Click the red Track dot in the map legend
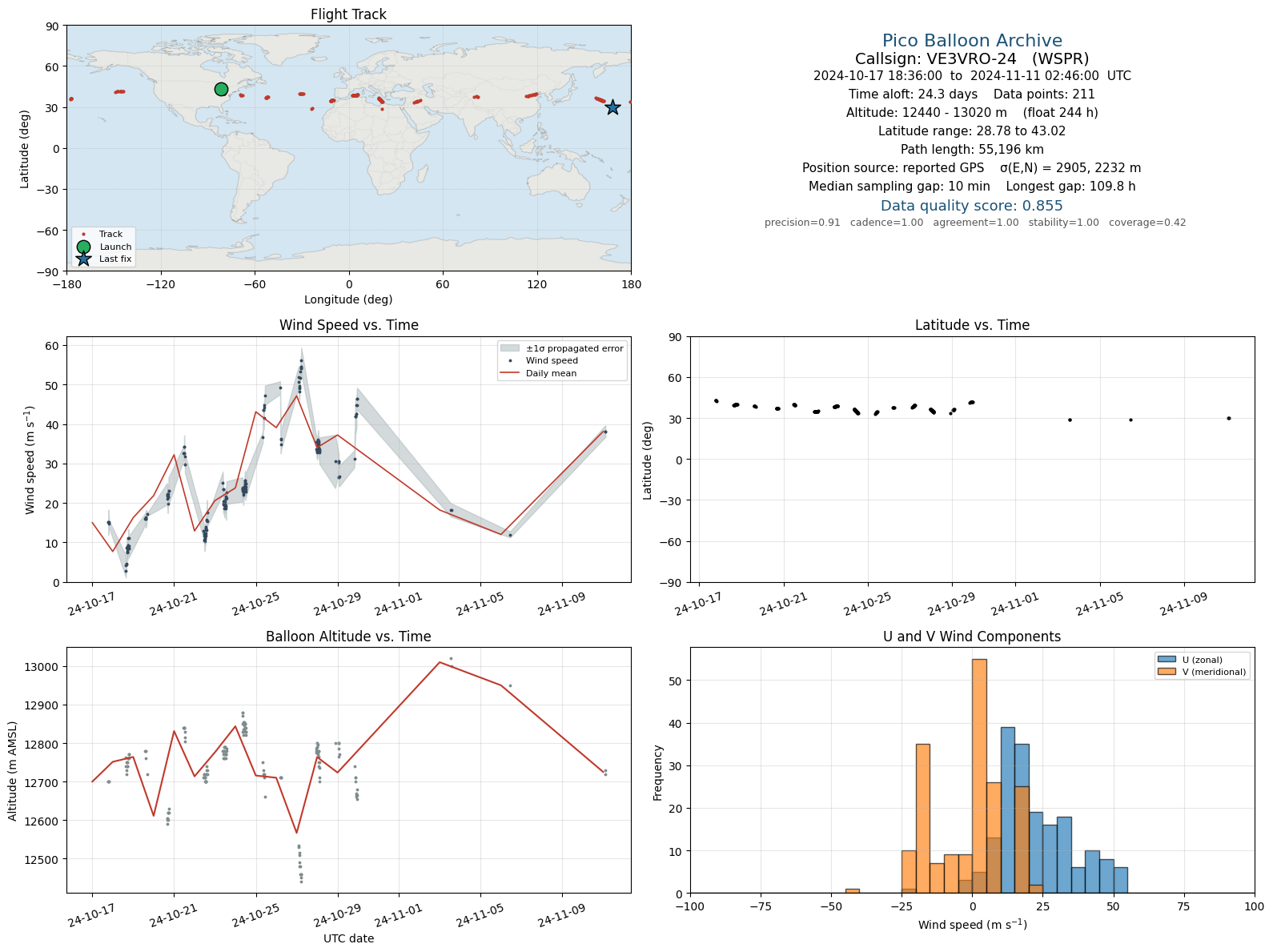The image size is (1273, 952). [83, 235]
